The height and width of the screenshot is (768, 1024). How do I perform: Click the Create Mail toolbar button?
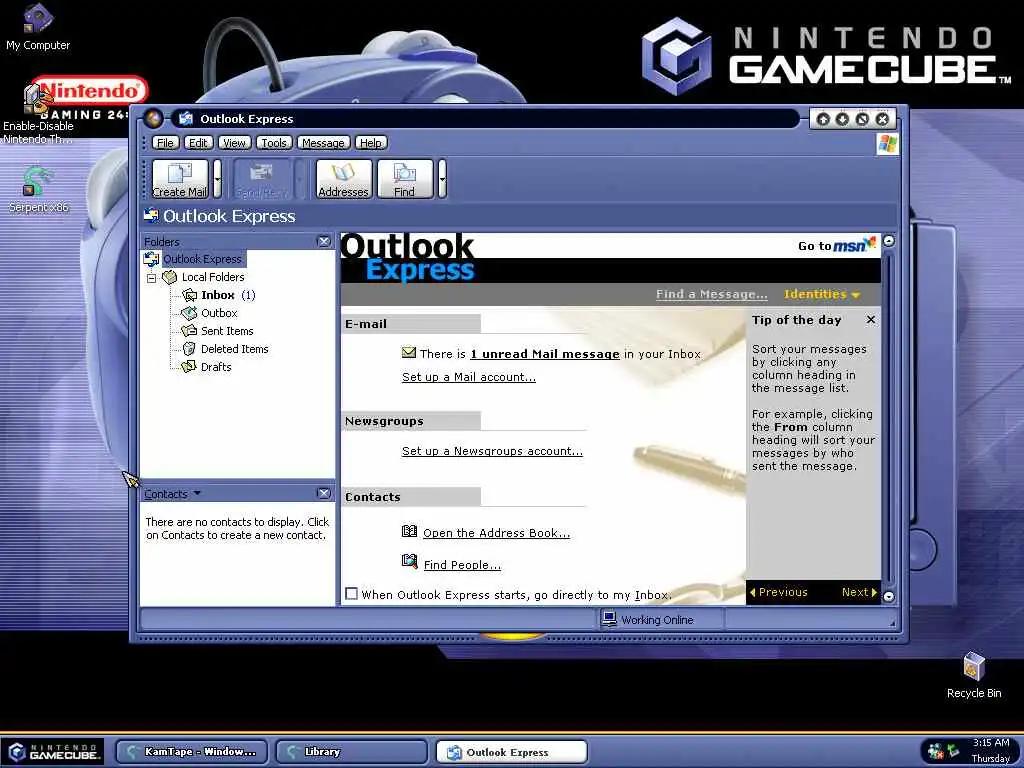pyautogui.click(x=180, y=179)
